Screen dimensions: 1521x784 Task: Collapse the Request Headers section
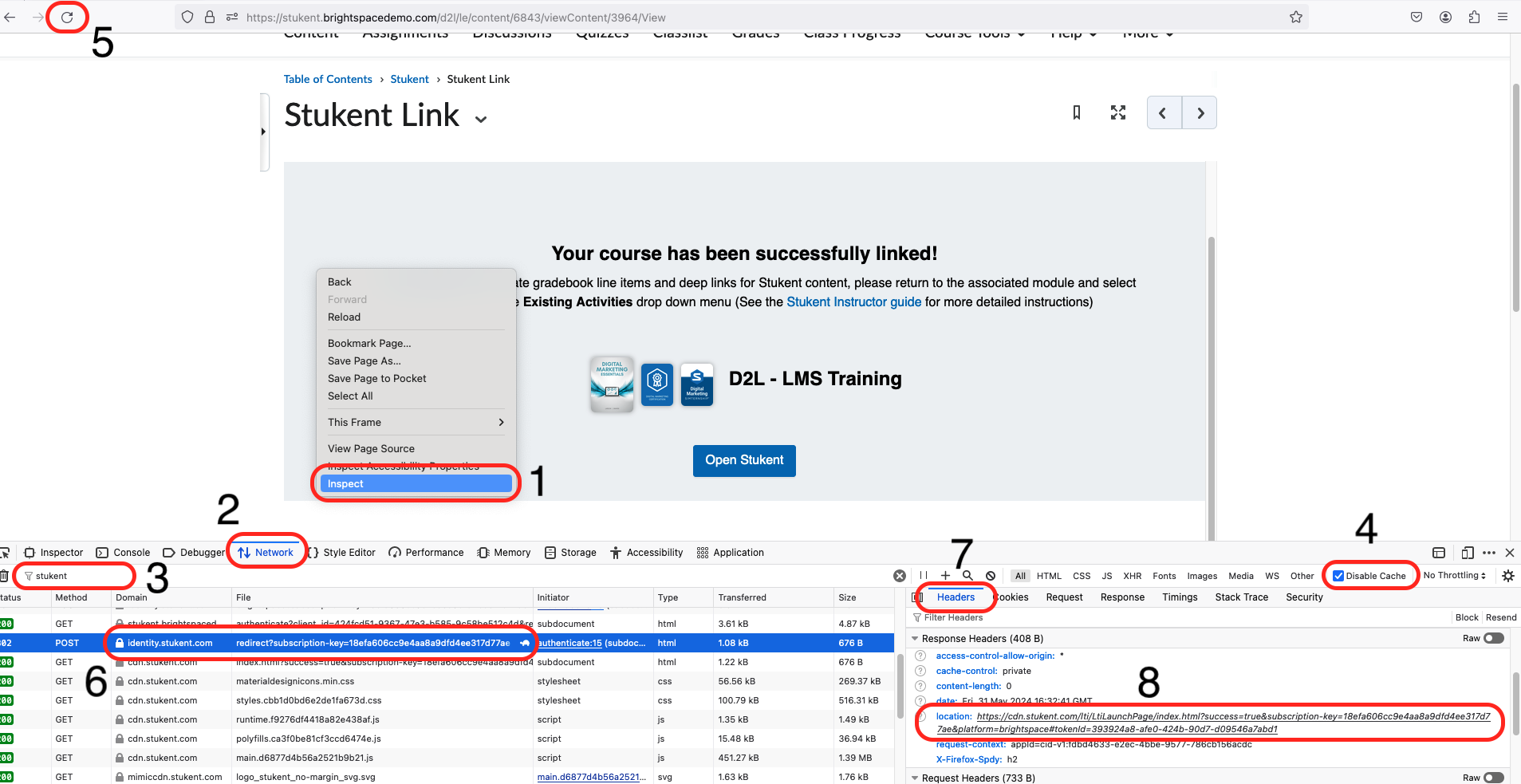(916, 778)
